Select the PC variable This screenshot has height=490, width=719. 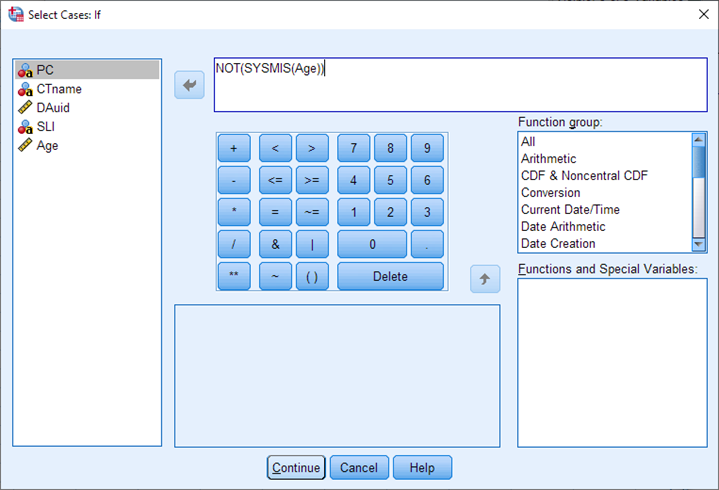(87, 70)
